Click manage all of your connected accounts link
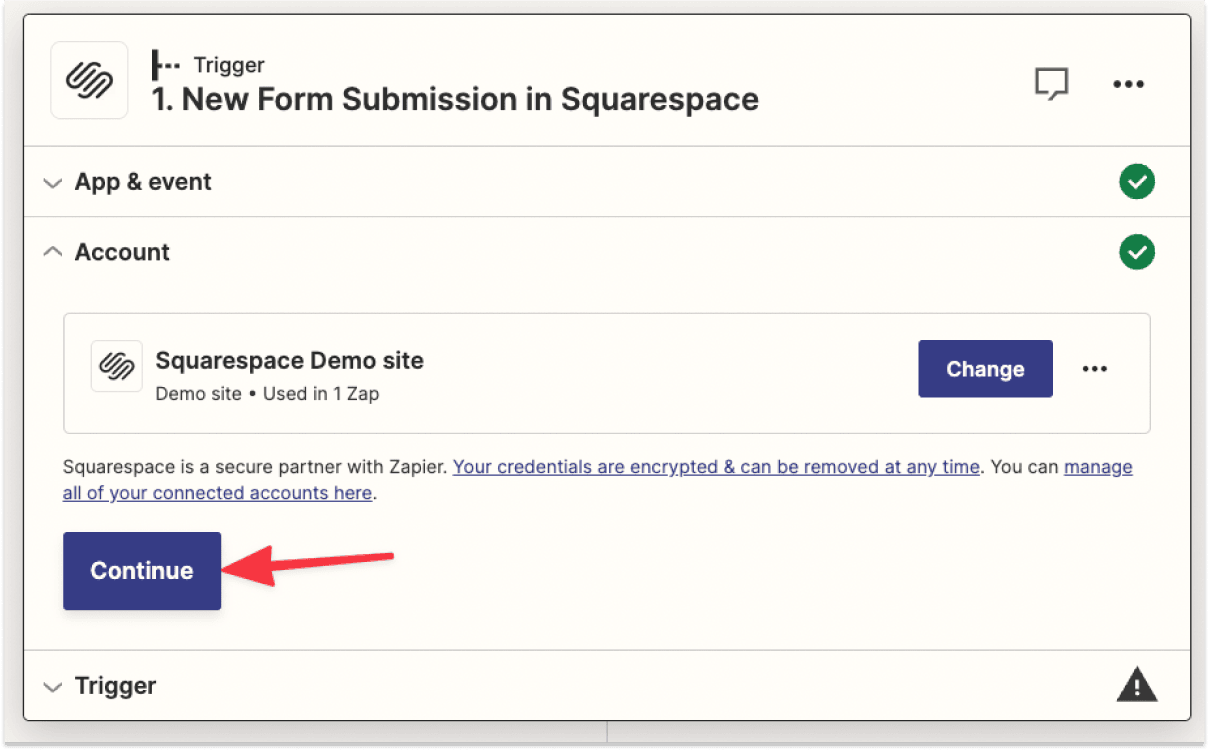This screenshot has width=1209, height=751. tap(217, 492)
